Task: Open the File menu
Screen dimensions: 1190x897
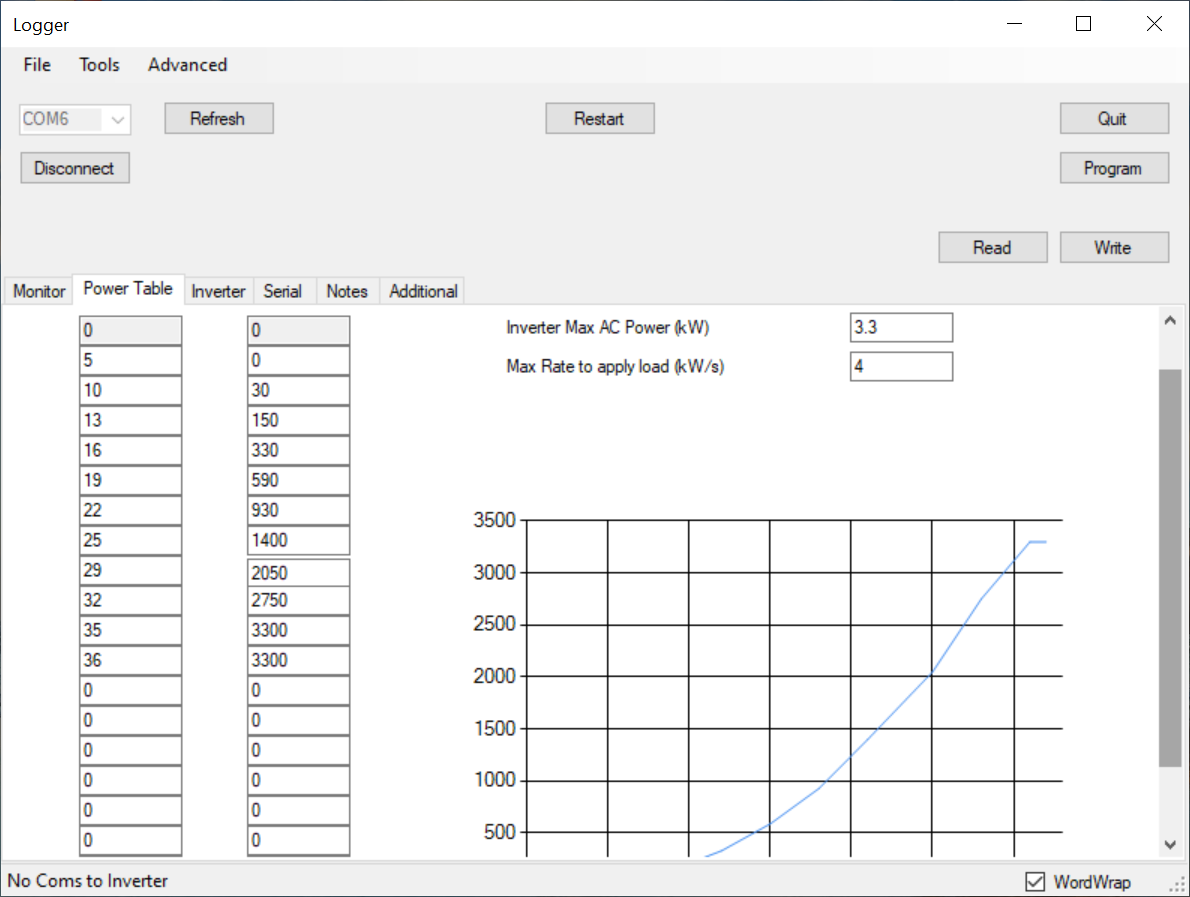Action: pyautogui.click(x=37, y=65)
